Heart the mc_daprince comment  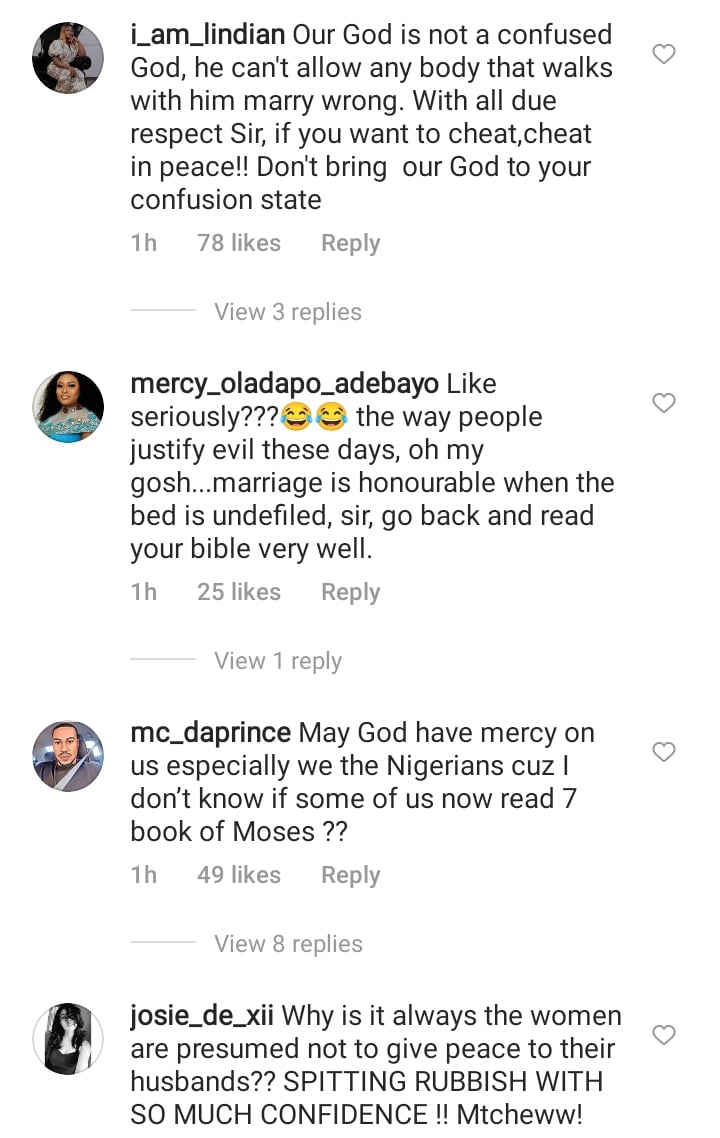(x=664, y=752)
